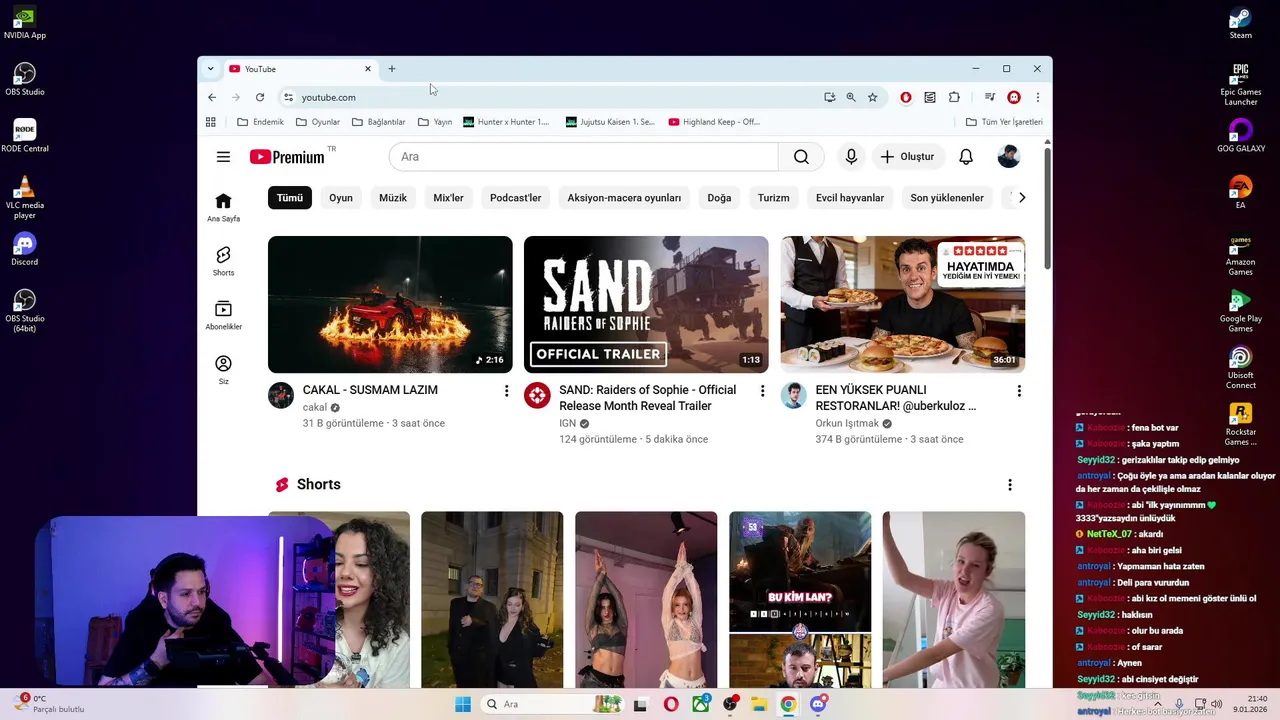Go back in Chrome

(x=212, y=97)
